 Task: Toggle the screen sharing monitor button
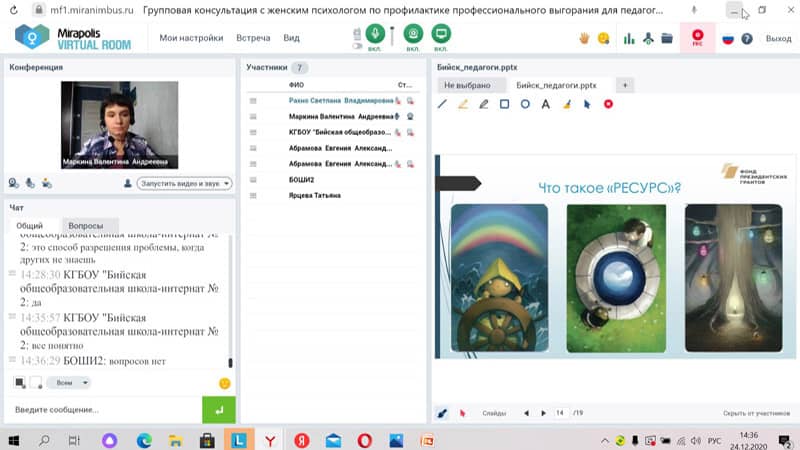(x=441, y=34)
